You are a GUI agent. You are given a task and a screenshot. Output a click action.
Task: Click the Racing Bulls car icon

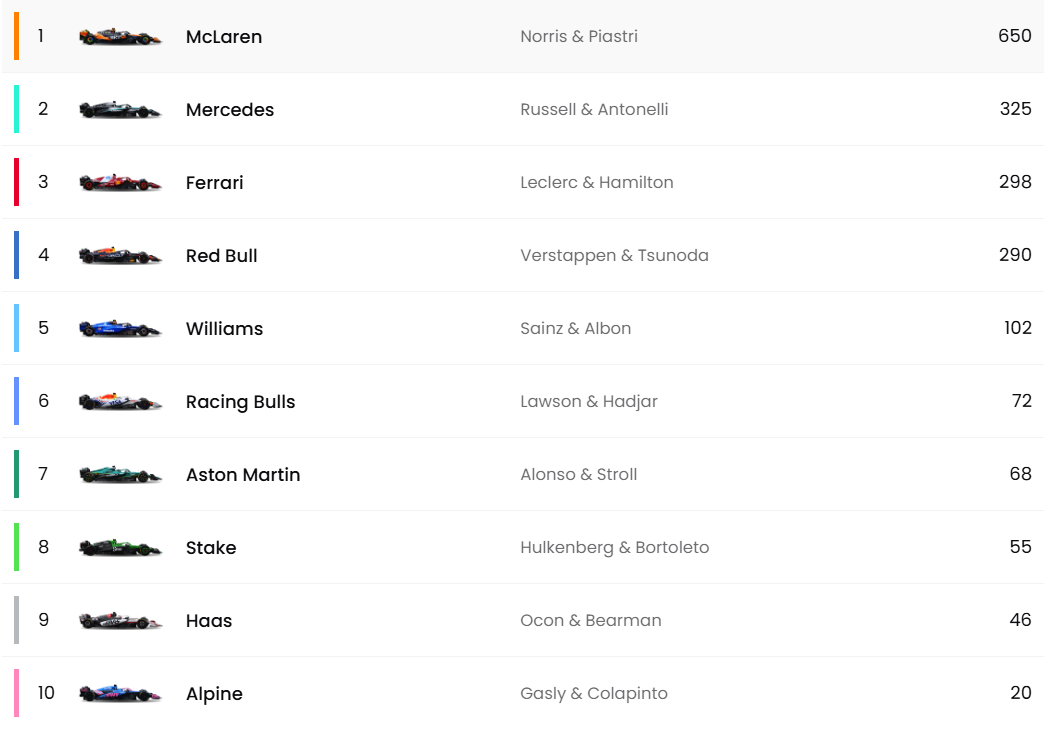120,402
